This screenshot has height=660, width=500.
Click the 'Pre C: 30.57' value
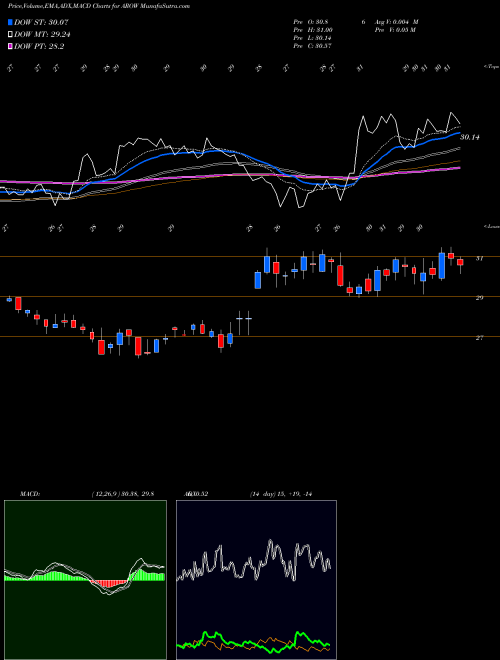(x=313, y=46)
